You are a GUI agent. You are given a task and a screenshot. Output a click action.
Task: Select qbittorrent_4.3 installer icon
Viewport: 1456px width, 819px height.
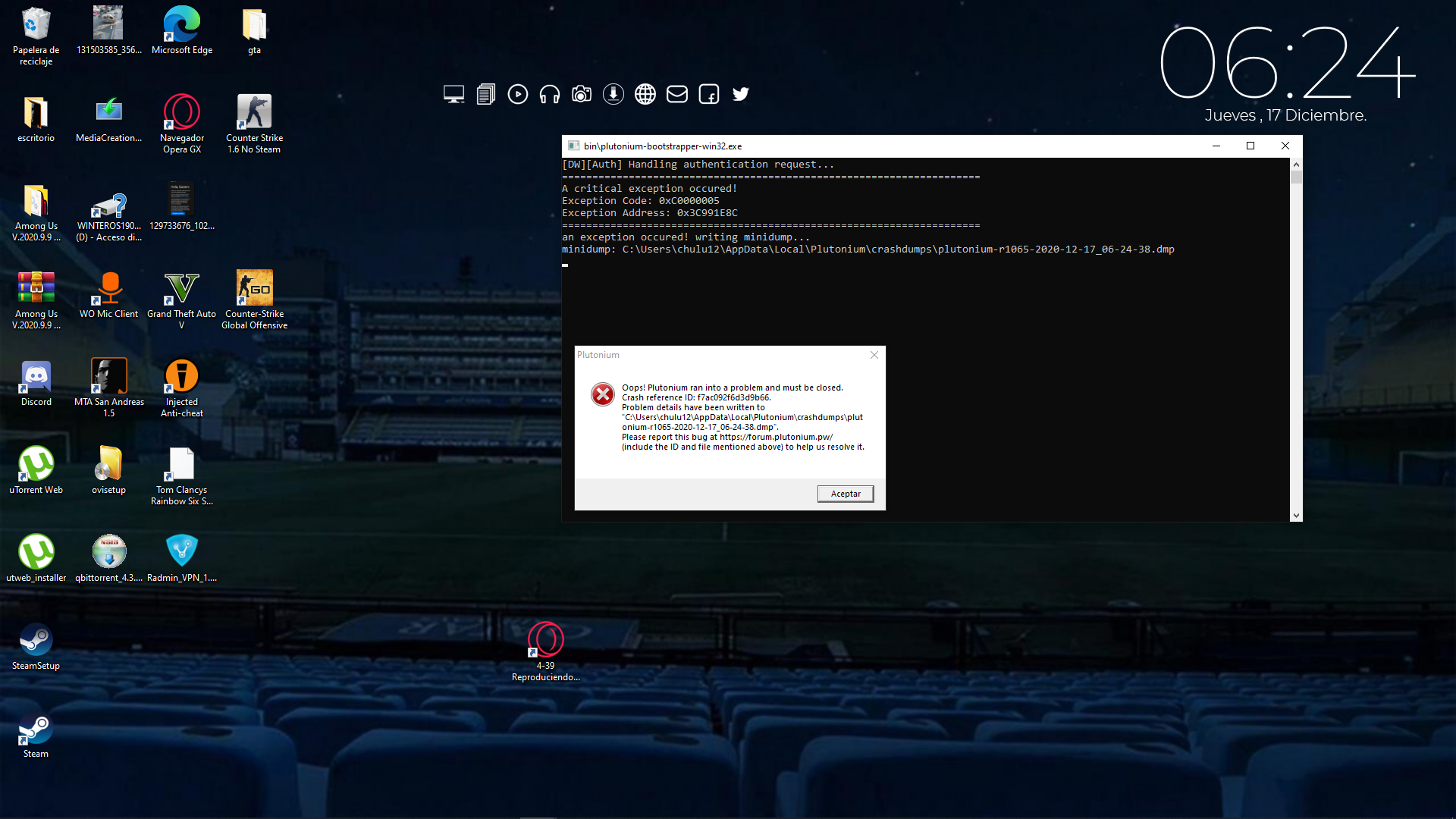click(108, 558)
